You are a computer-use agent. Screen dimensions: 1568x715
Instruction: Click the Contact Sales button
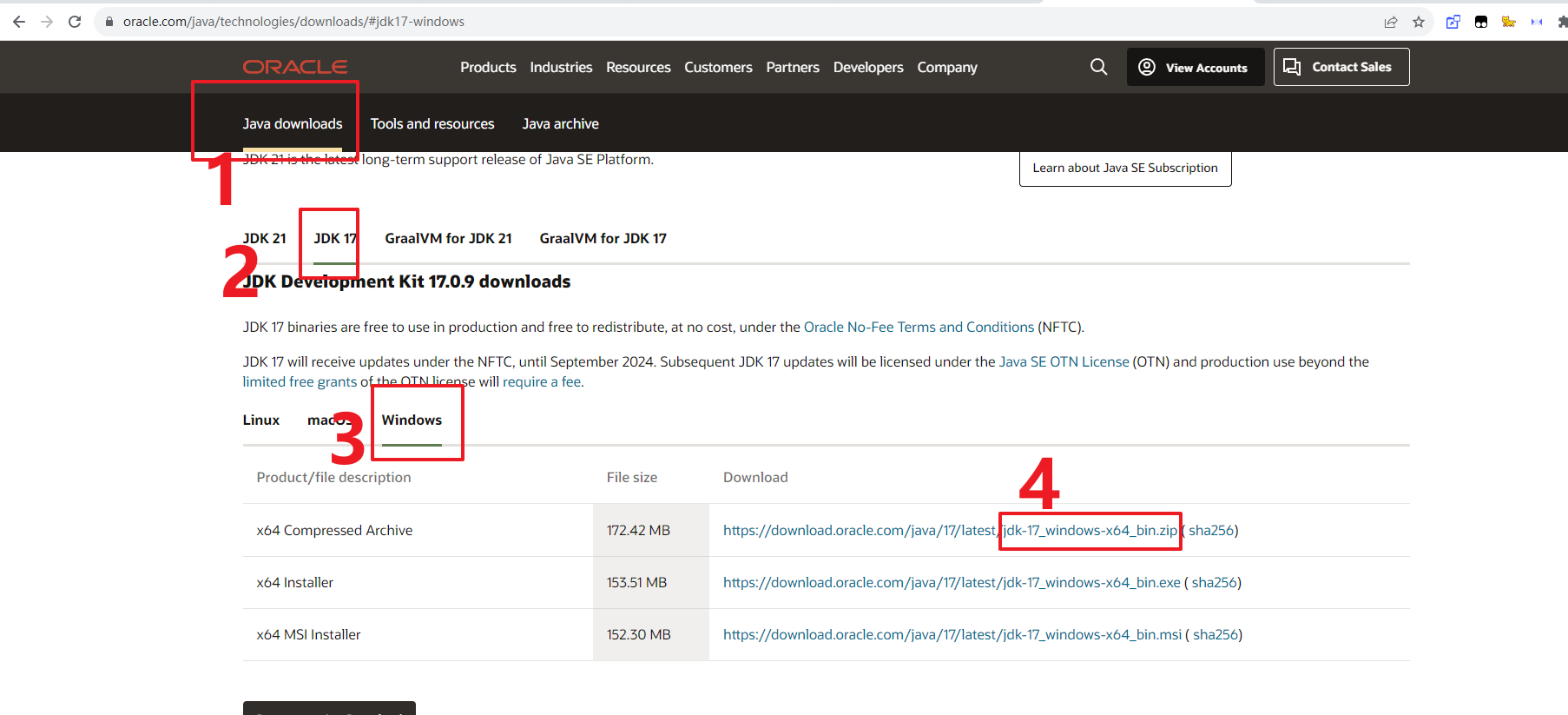[1341, 67]
